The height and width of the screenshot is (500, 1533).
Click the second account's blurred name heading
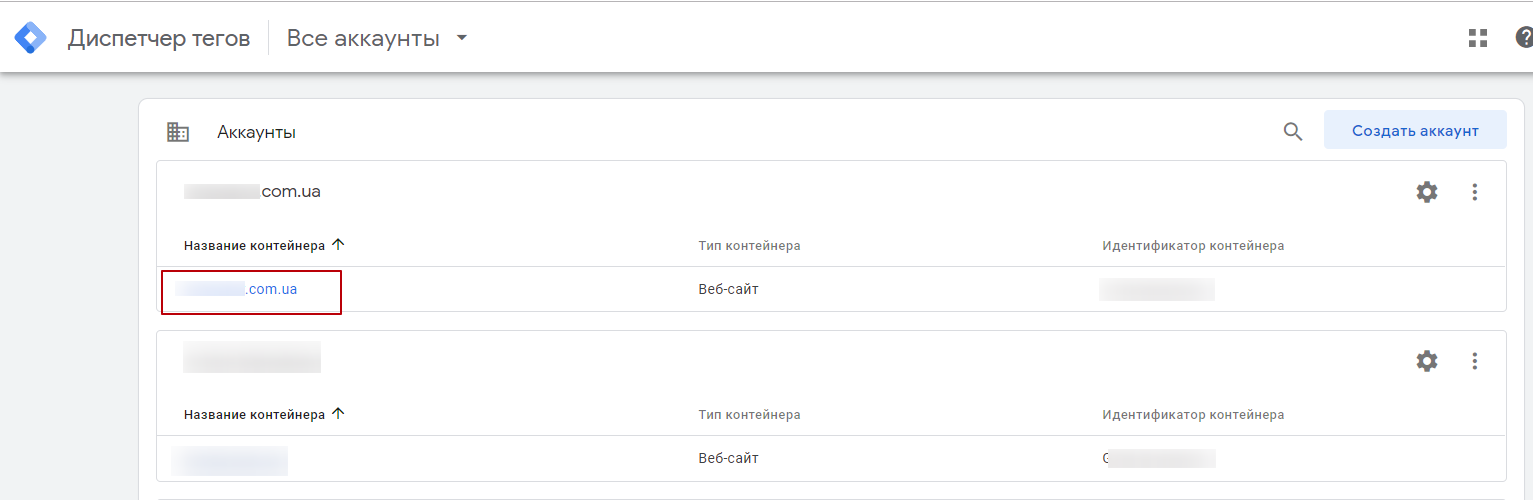[x=252, y=358]
